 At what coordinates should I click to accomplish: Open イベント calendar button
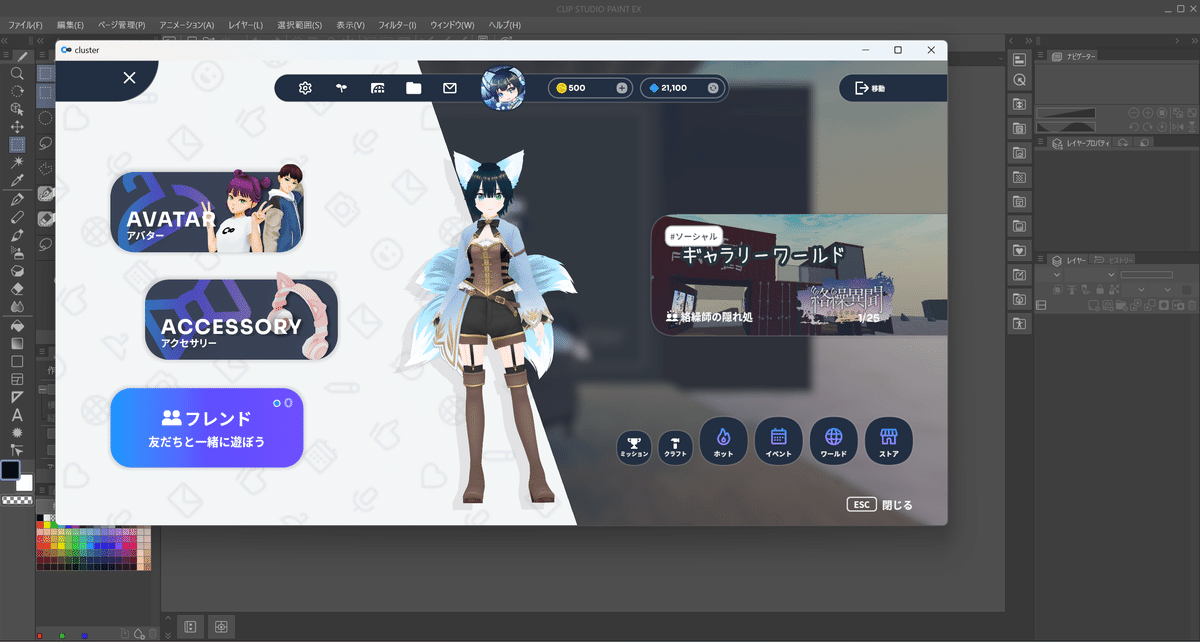pos(779,442)
